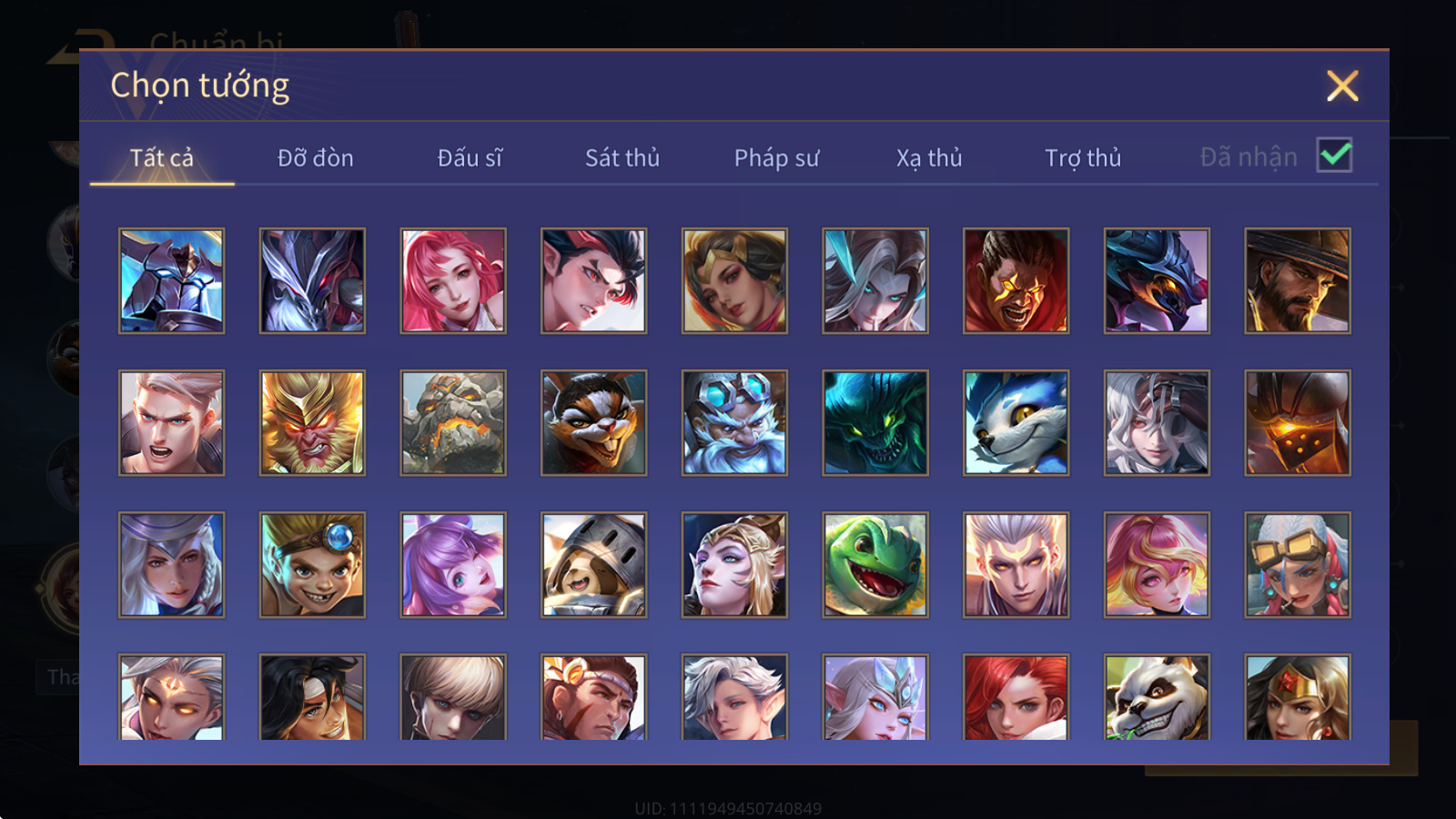Screen dimensions: 1456x819
Task: Show the Xạ thủ hero category
Action: (x=929, y=158)
